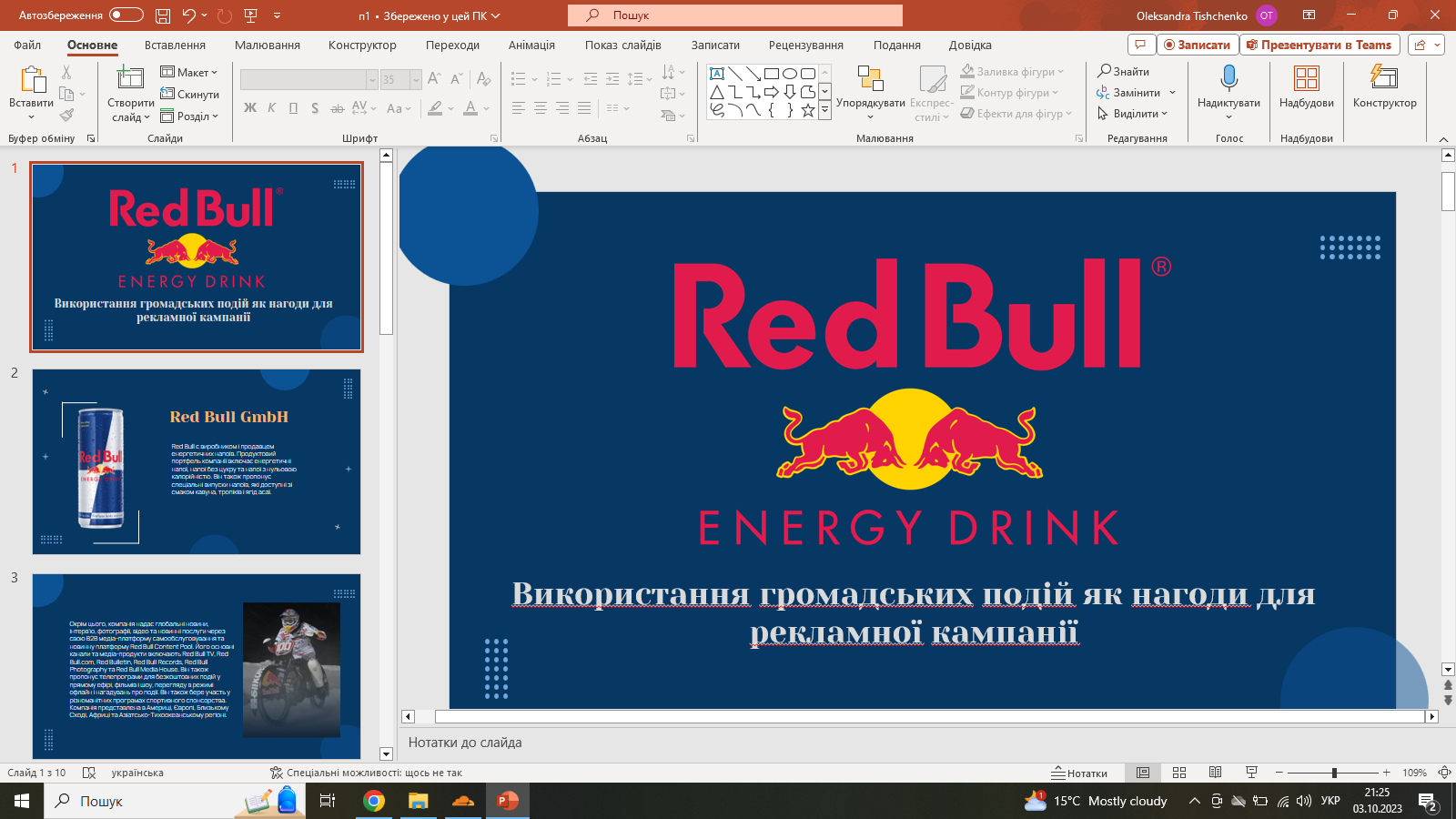Save the presentation using the floppy disk icon
The image size is (1456, 819).
[x=163, y=15]
